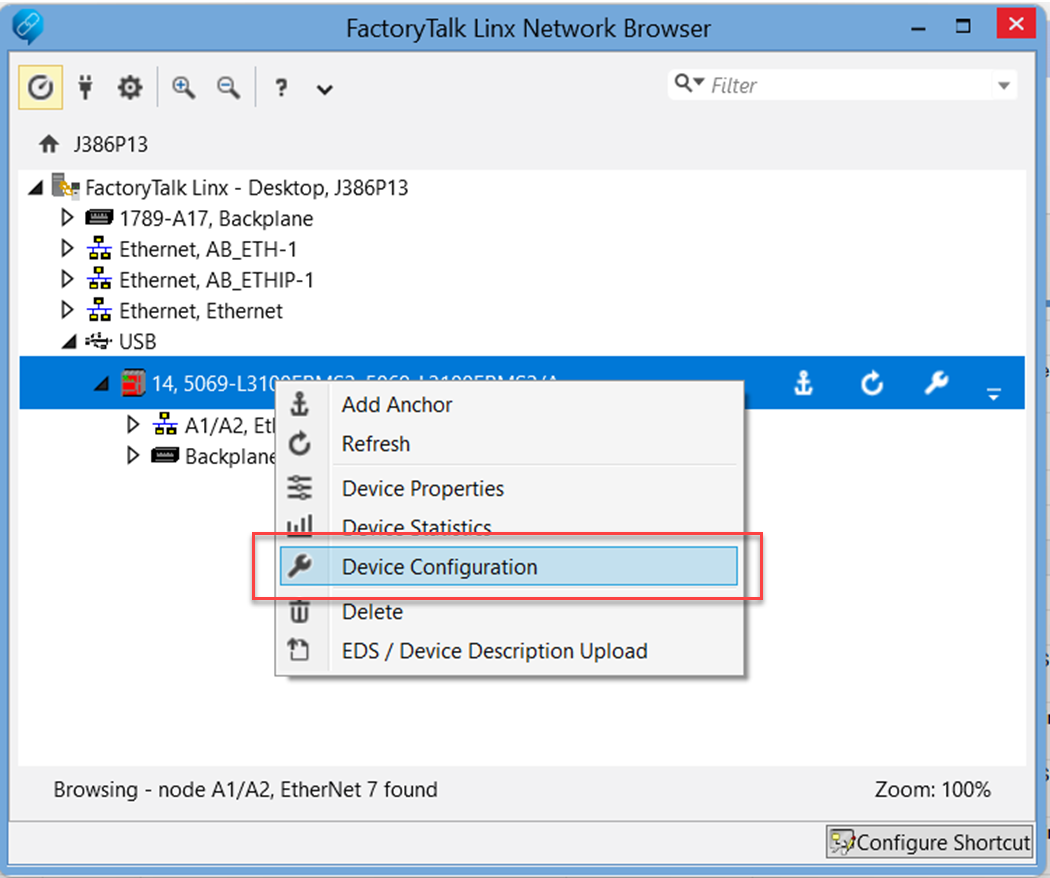Click anchor icon on selected device row
Screen dimensions: 1050x878
click(x=803, y=384)
